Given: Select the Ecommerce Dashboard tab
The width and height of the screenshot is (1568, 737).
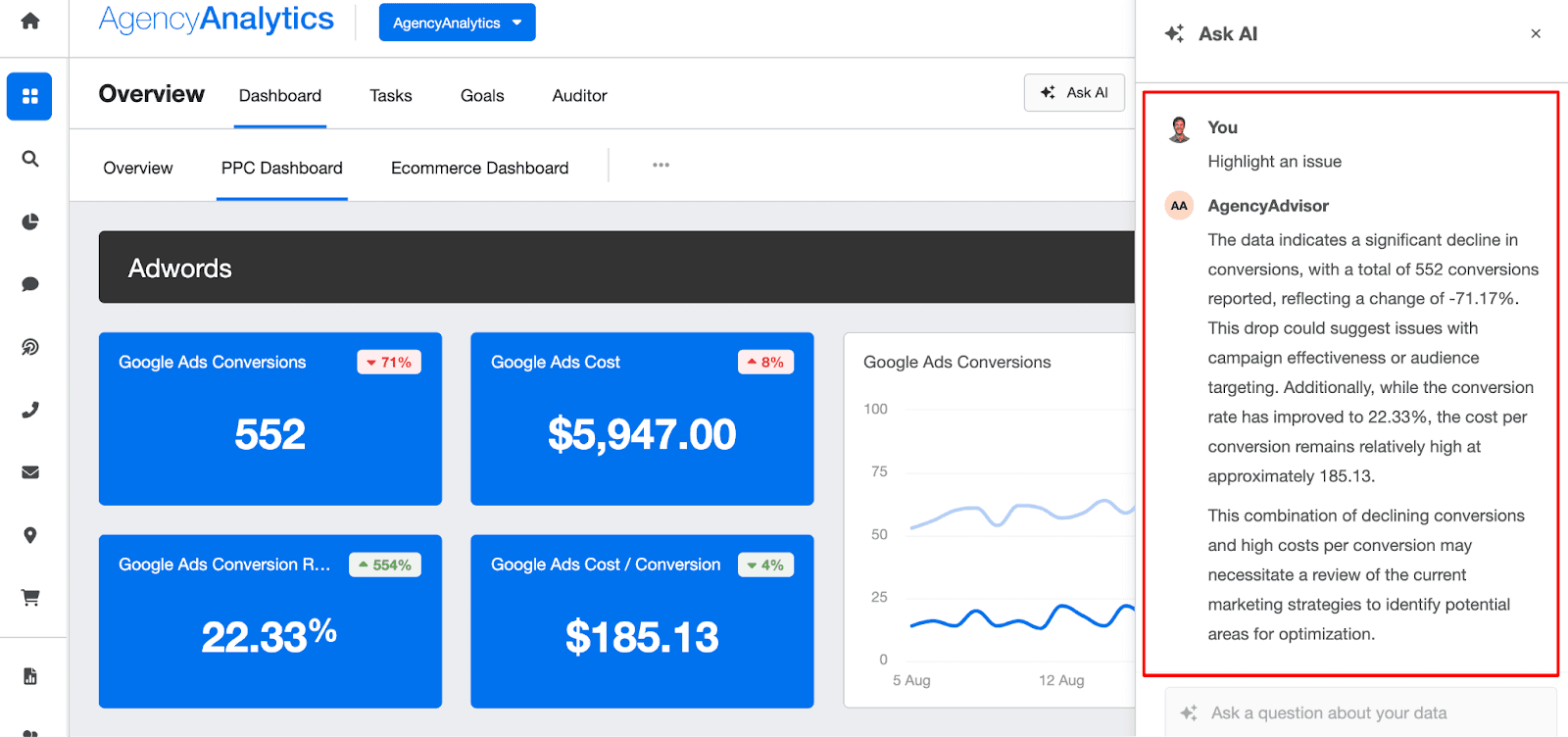Looking at the screenshot, I should (x=479, y=168).
